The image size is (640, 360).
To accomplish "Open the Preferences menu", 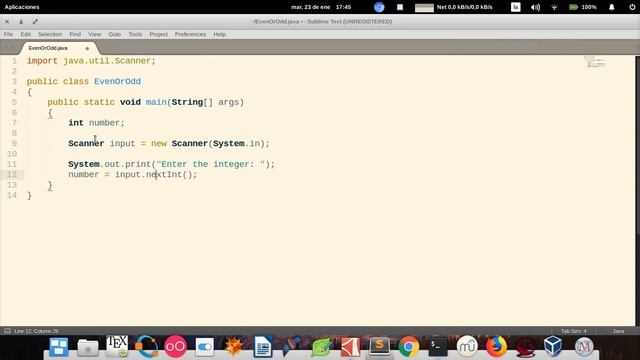I will pos(190,34).
